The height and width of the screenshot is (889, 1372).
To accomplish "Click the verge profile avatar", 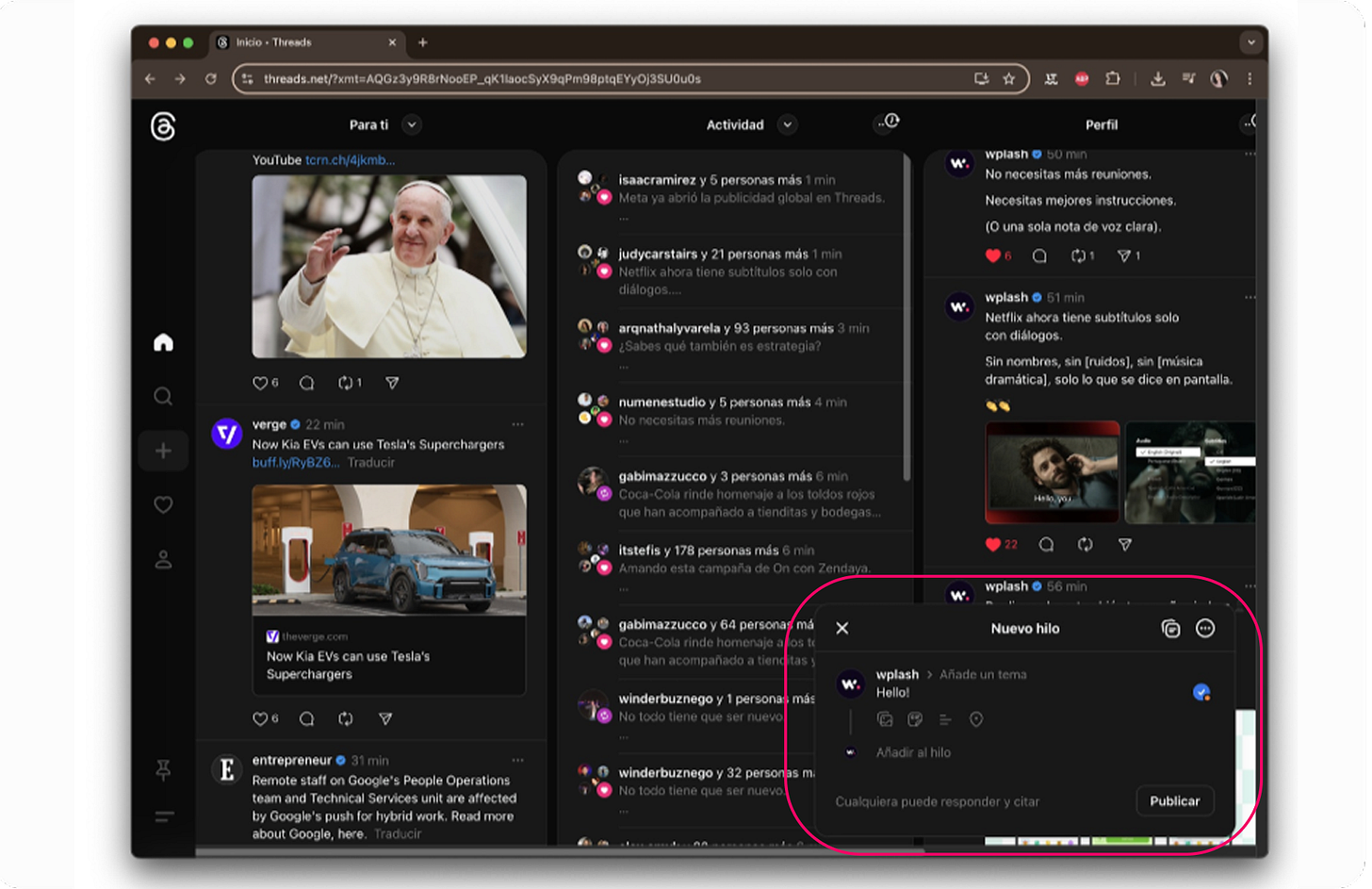I will (x=227, y=434).
